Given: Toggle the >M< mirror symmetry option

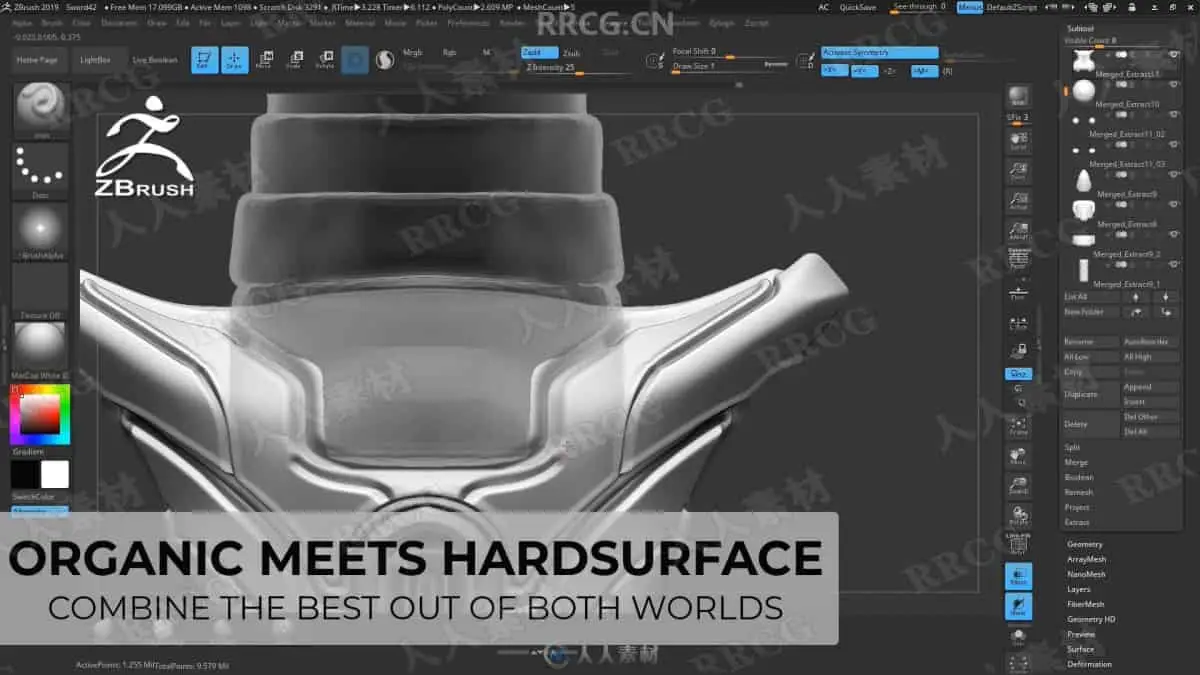Looking at the screenshot, I should [925, 71].
